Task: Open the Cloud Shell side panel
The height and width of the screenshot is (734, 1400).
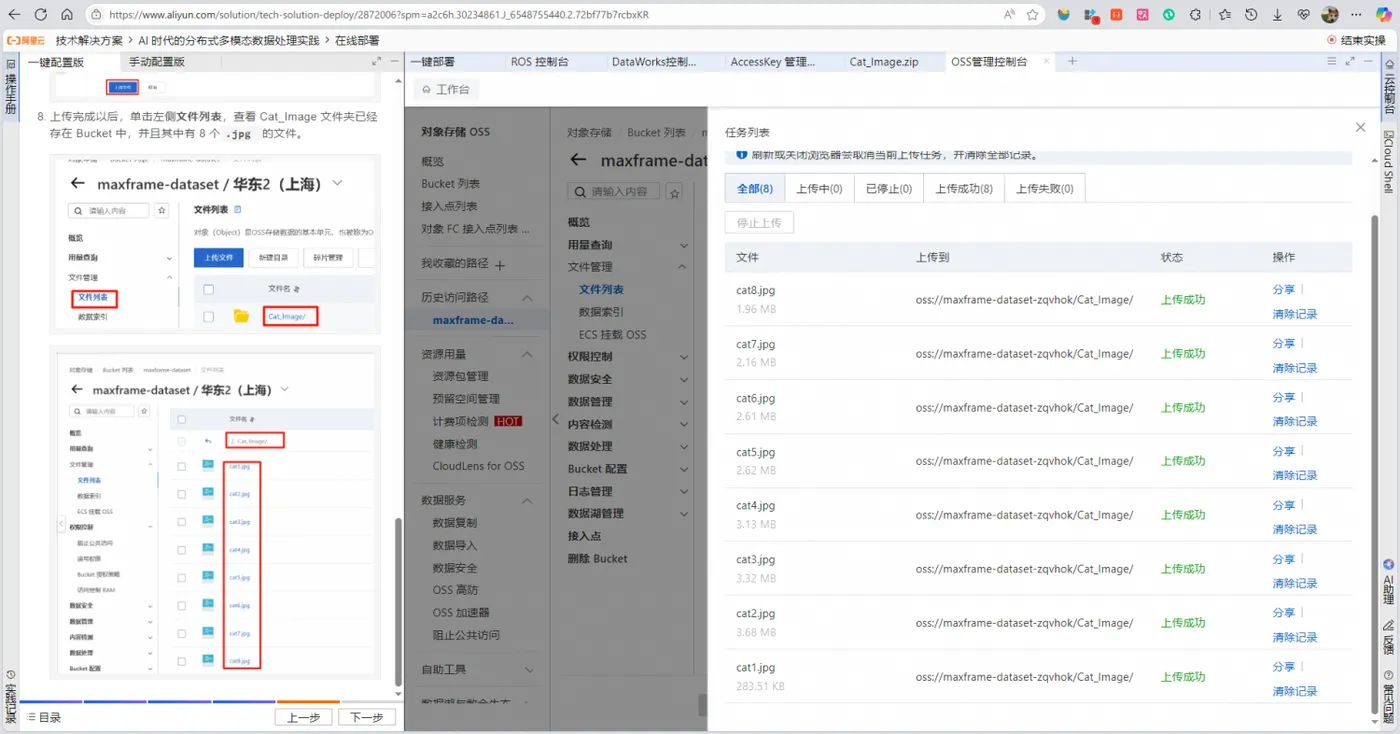Action: pos(1389,160)
